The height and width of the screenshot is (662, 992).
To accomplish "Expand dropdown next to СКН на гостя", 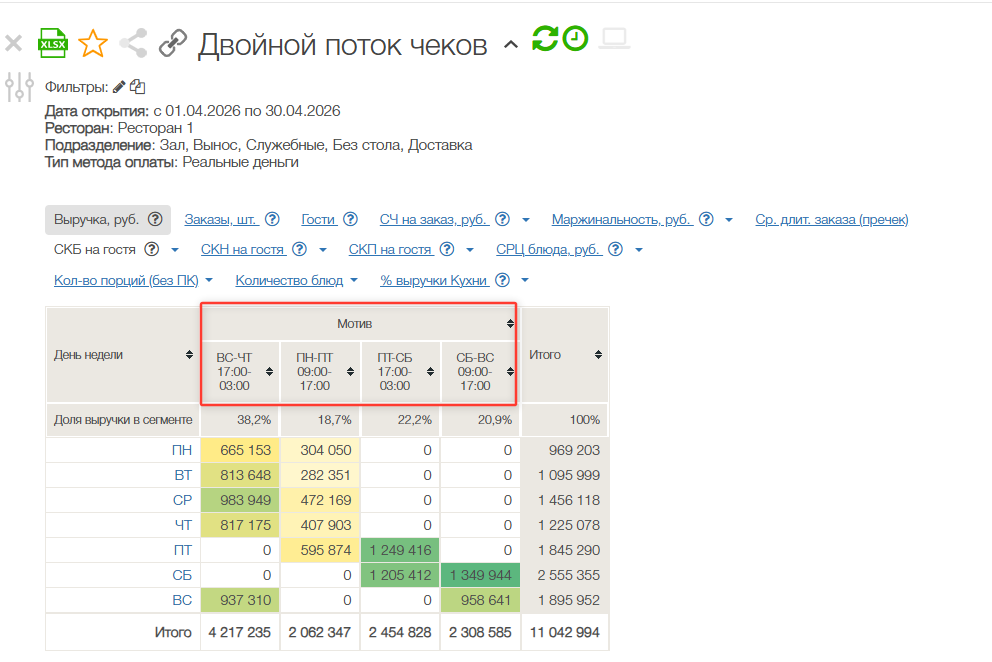I will tap(323, 251).
